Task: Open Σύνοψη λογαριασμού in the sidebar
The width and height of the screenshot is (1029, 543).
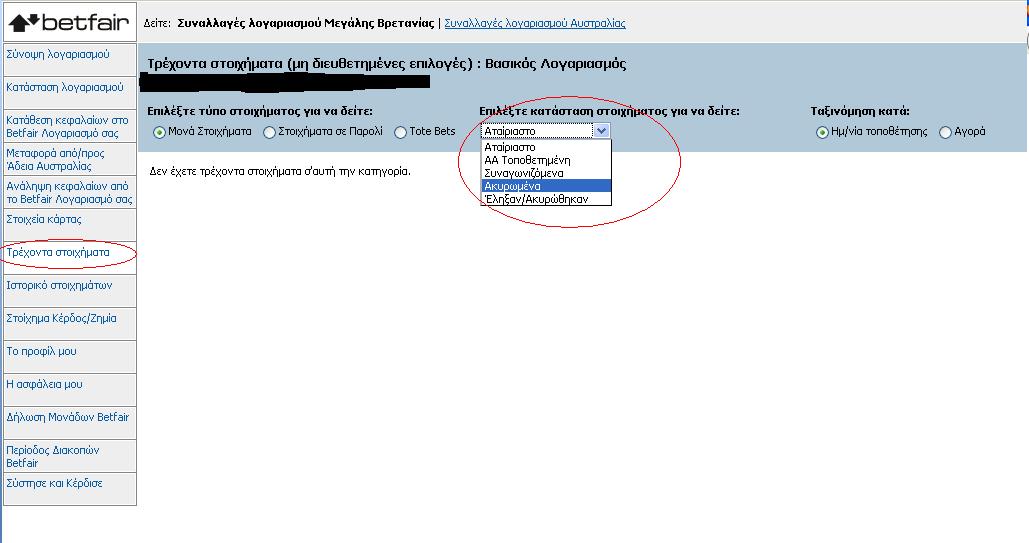Action: [x=58, y=54]
